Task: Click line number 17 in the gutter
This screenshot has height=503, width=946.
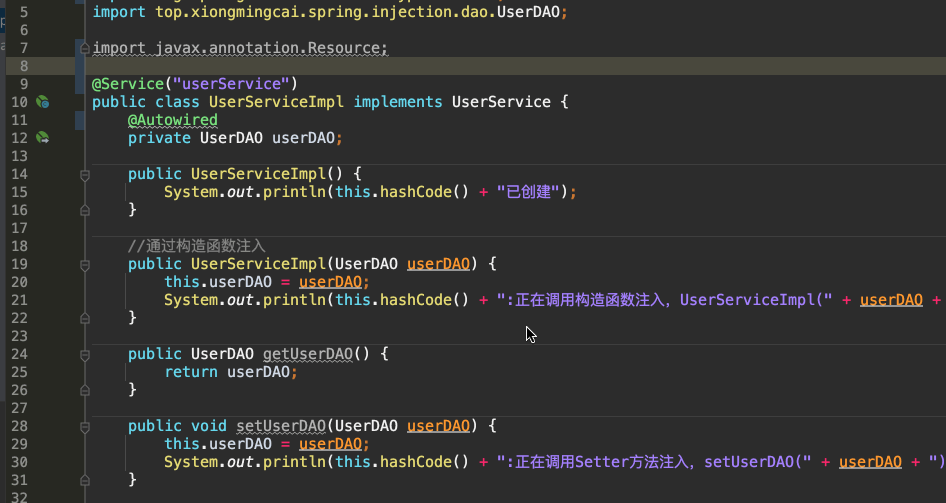Action: coord(20,228)
